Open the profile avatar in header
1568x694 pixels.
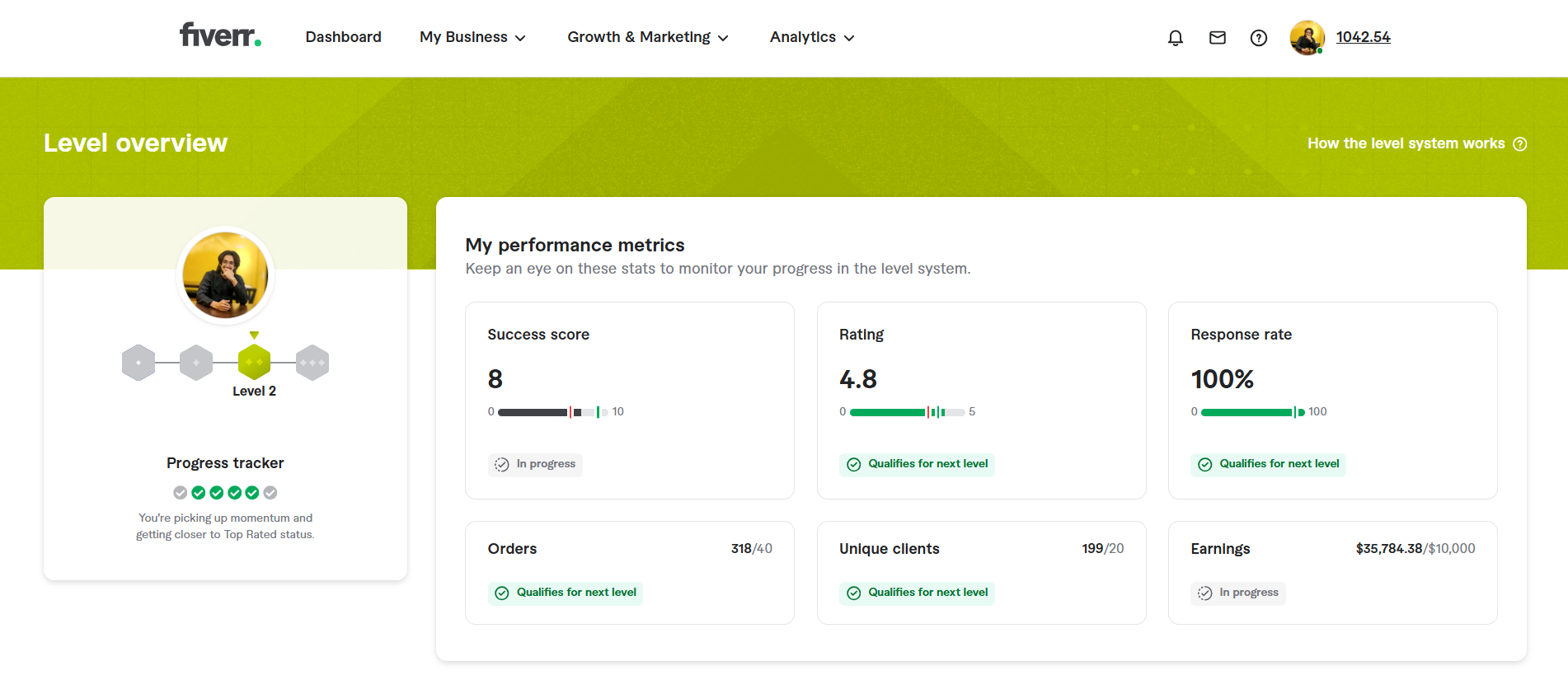click(x=1307, y=38)
